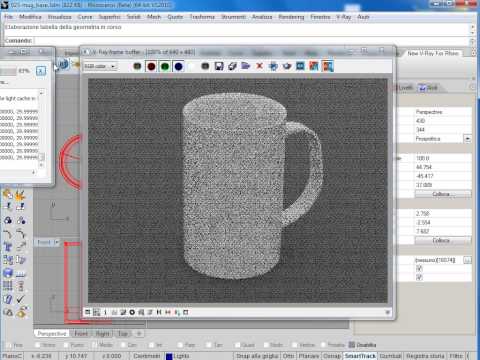Image resolution: width=480 pixels, height=360 pixels.
Task: Switch to the Right viewport tab
Action: click(102, 333)
